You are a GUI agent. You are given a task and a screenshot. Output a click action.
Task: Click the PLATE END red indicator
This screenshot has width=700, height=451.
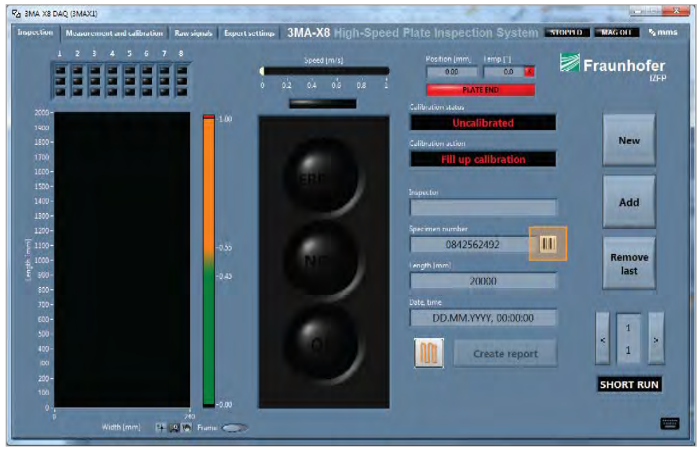tap(480, 90)
